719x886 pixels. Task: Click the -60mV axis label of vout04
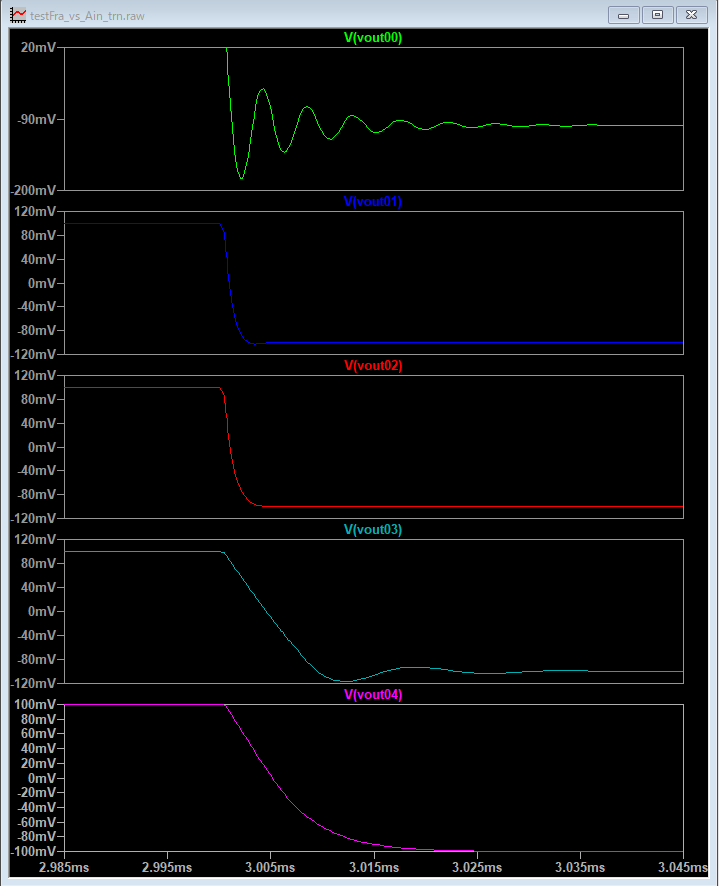pyautogui.click(x=36, y=822)
